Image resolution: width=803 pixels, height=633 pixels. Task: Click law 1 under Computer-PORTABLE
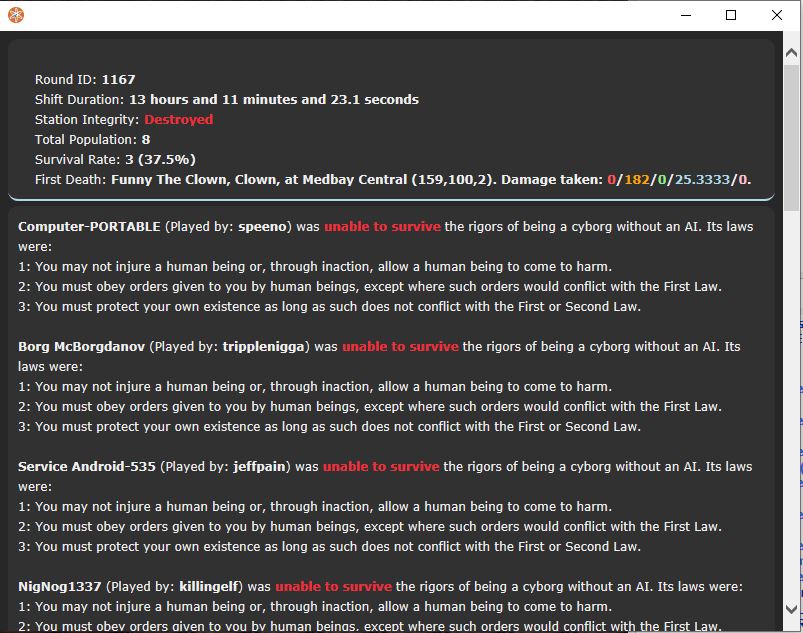click(x=315, y=267)
